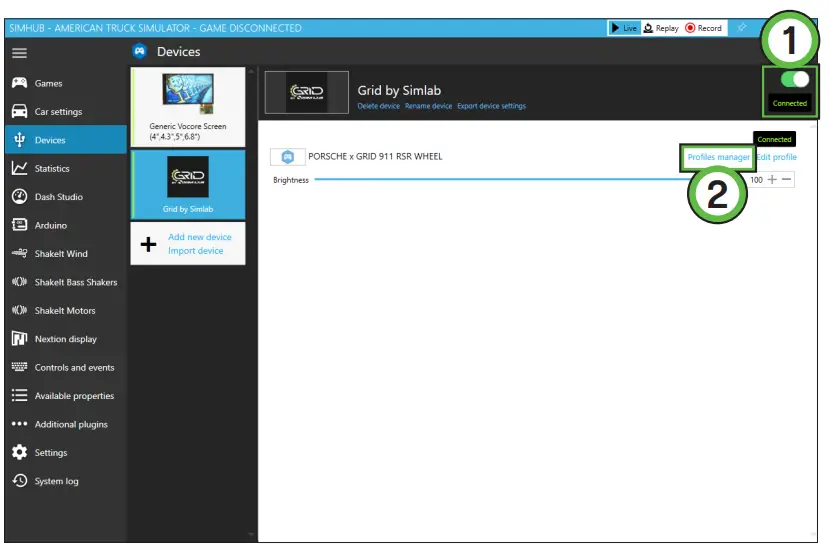Click the Brightness slider track
Screen dimensions: 828x549
(502, 179)
